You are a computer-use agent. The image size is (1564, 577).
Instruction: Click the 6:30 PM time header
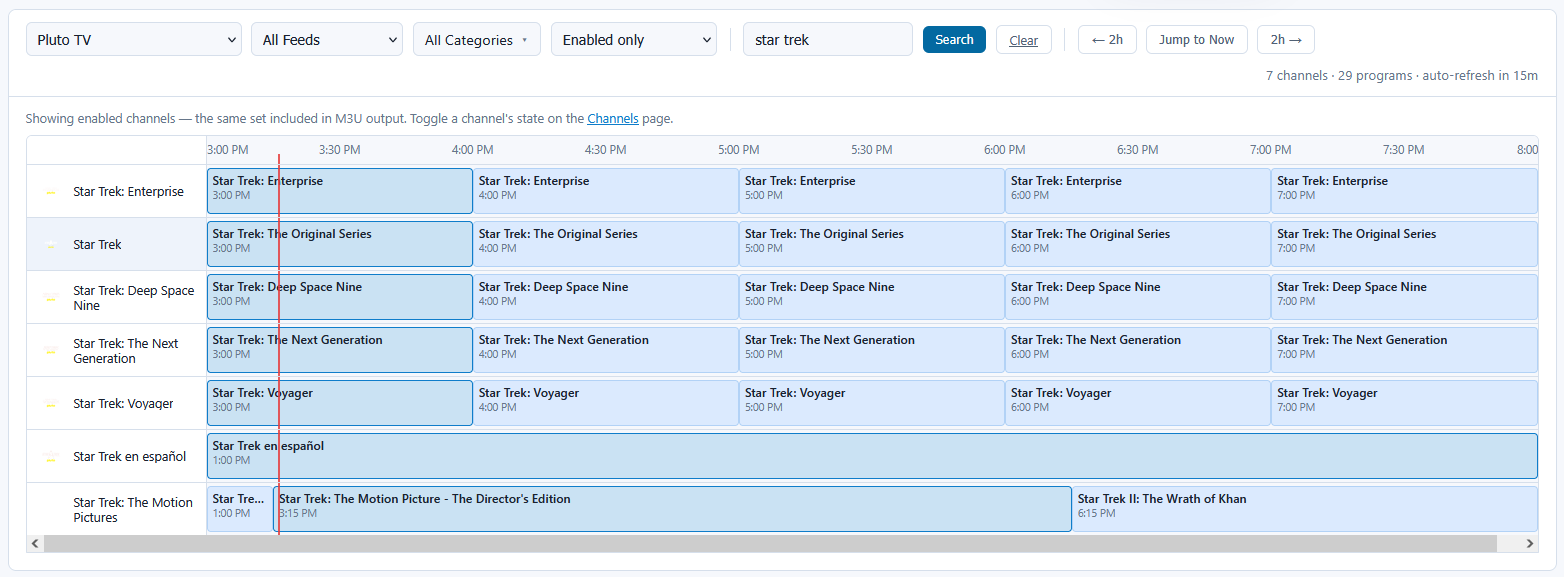point(1137,150)
